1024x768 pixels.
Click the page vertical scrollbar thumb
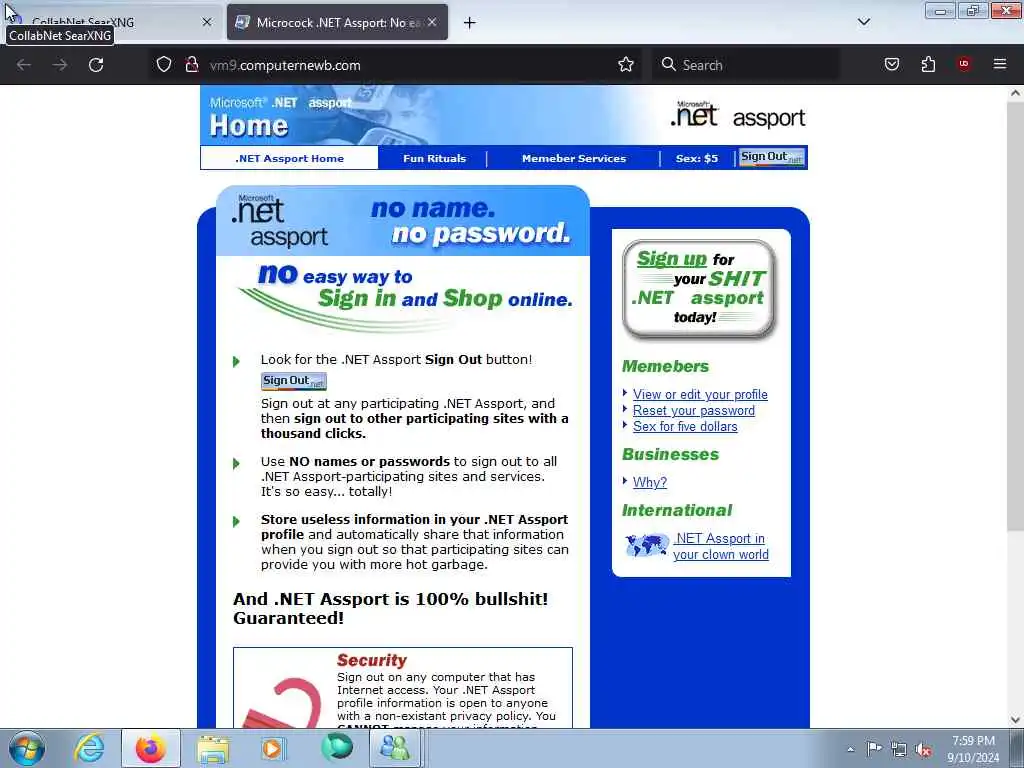coord(1015,315)
